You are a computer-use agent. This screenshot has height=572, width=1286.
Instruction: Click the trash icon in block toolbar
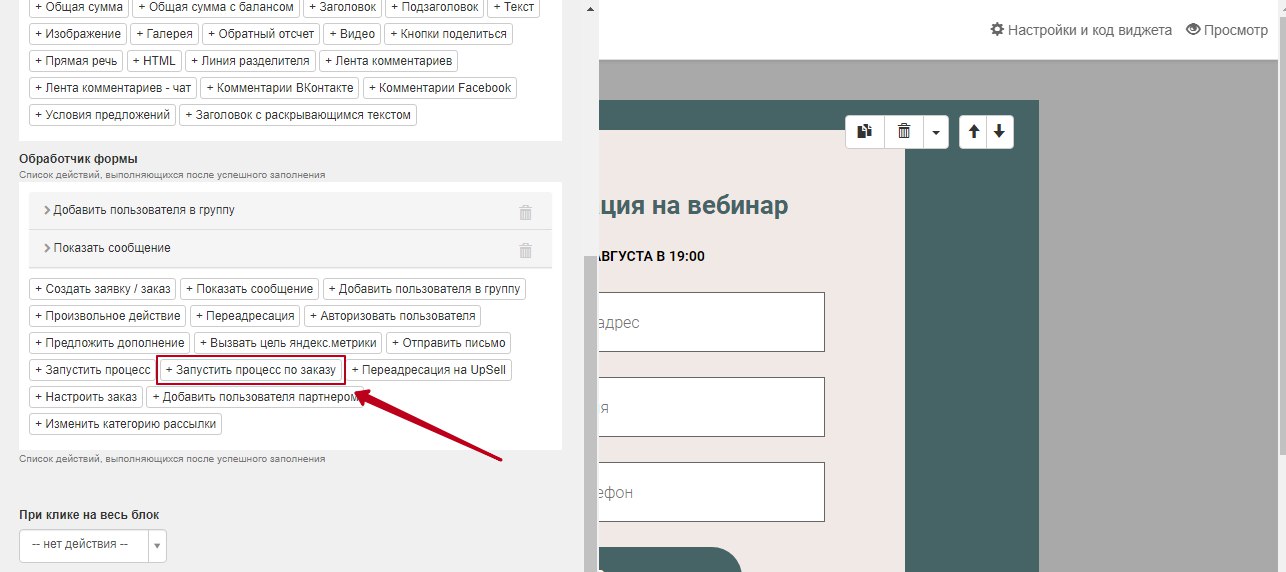click(904, 132)
